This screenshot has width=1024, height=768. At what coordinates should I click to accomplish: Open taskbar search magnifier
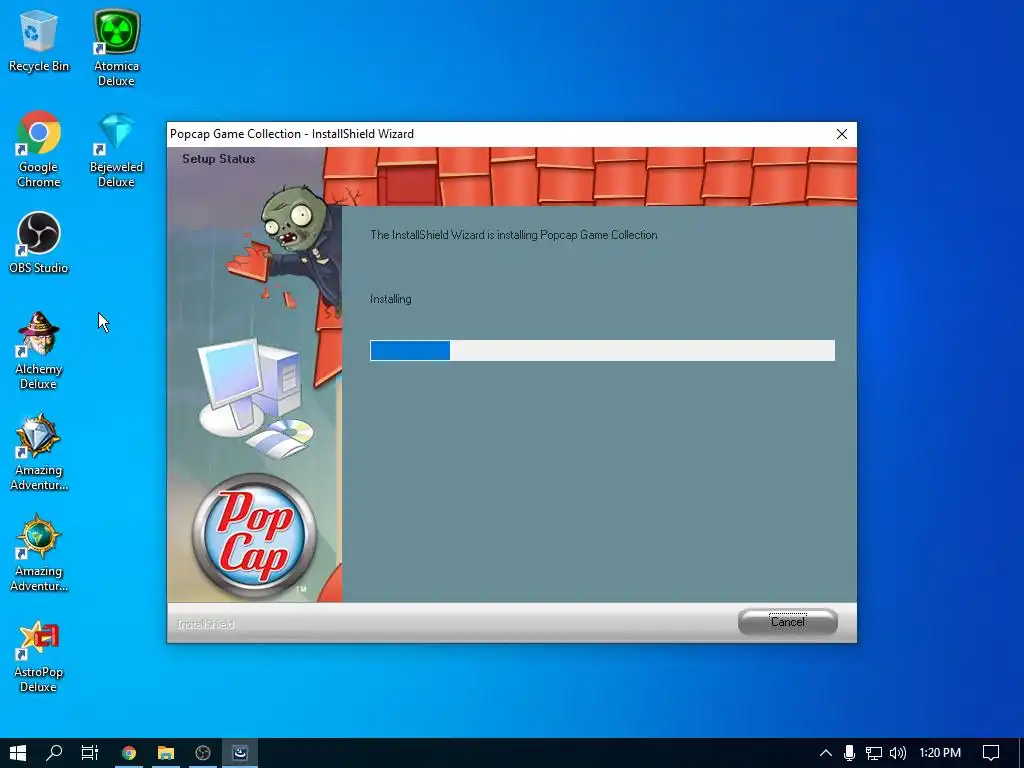pyautogui.click(x=54, y=753)
